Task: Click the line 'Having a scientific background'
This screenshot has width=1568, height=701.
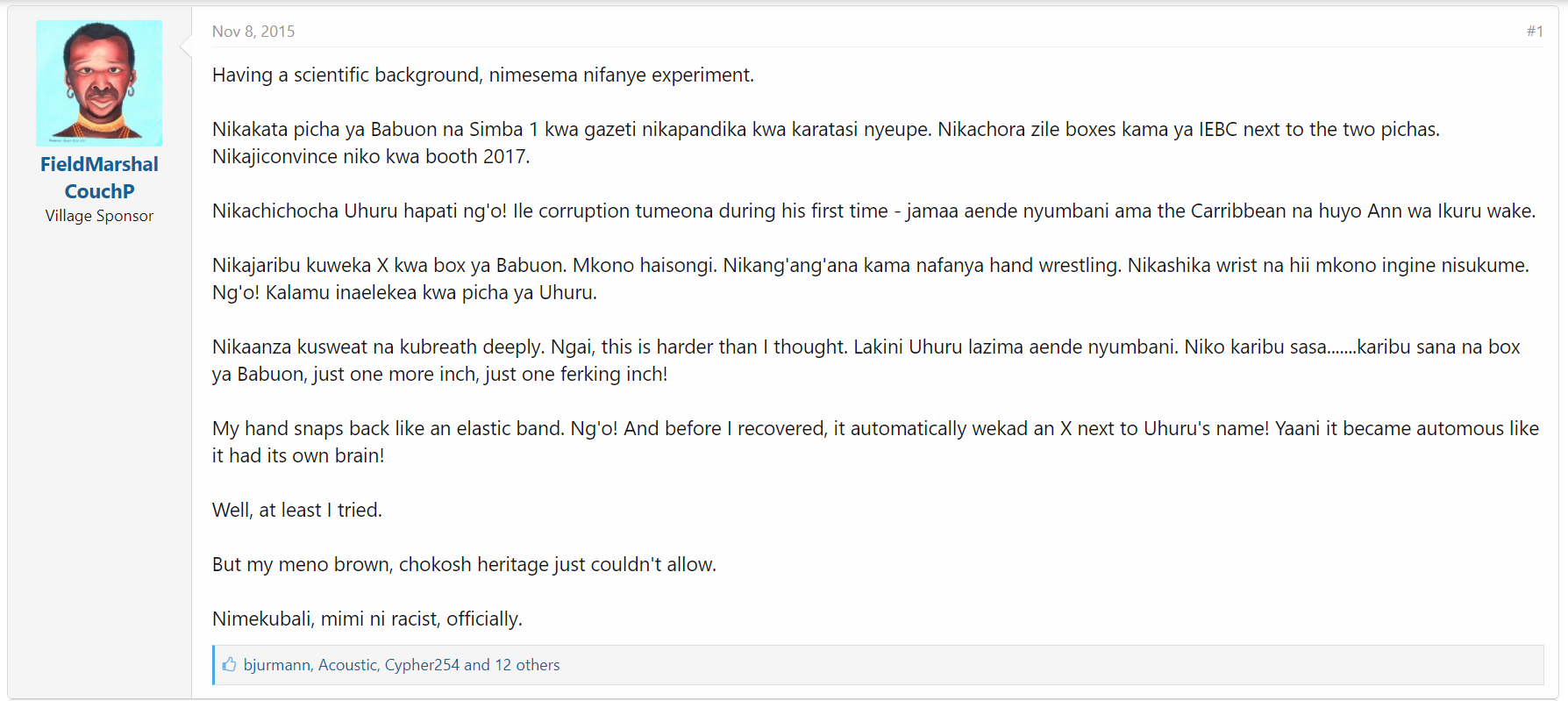Action: tap(482, 75)
